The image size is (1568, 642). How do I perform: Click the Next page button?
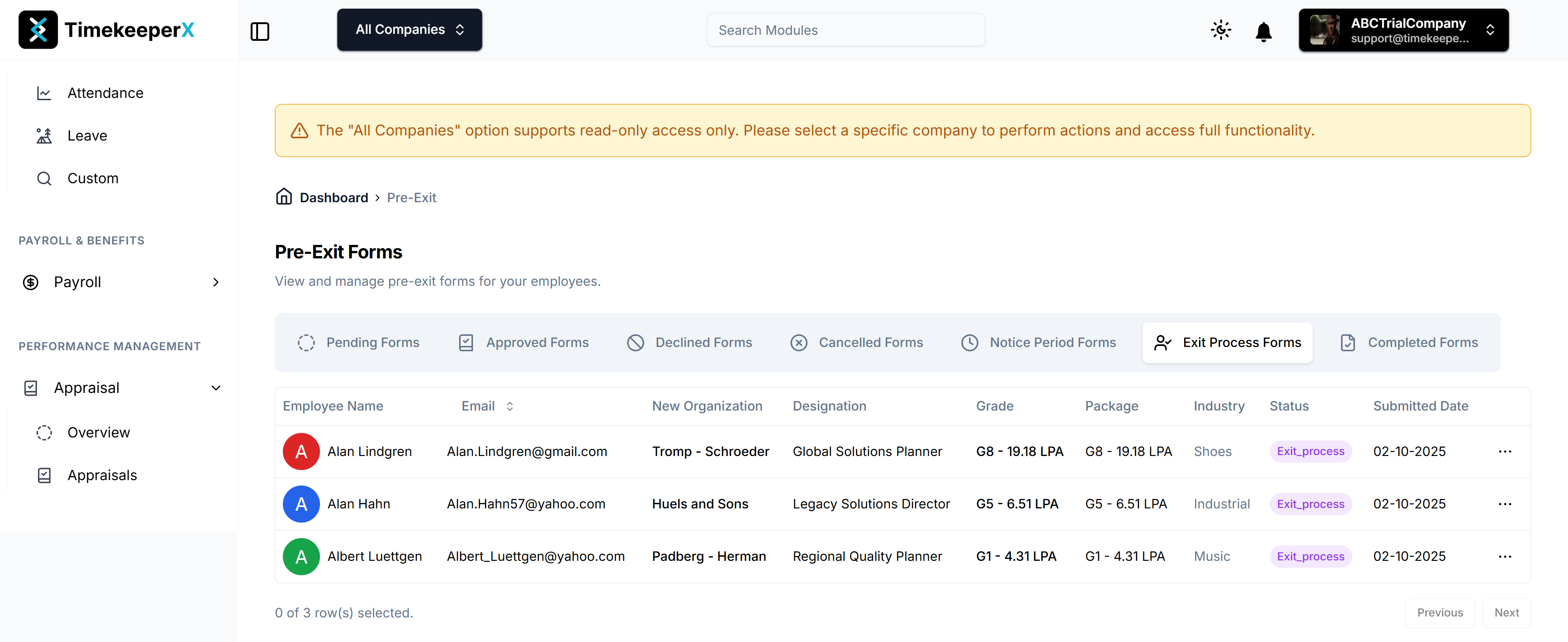pyautogui.click(x=1506, y=613)
